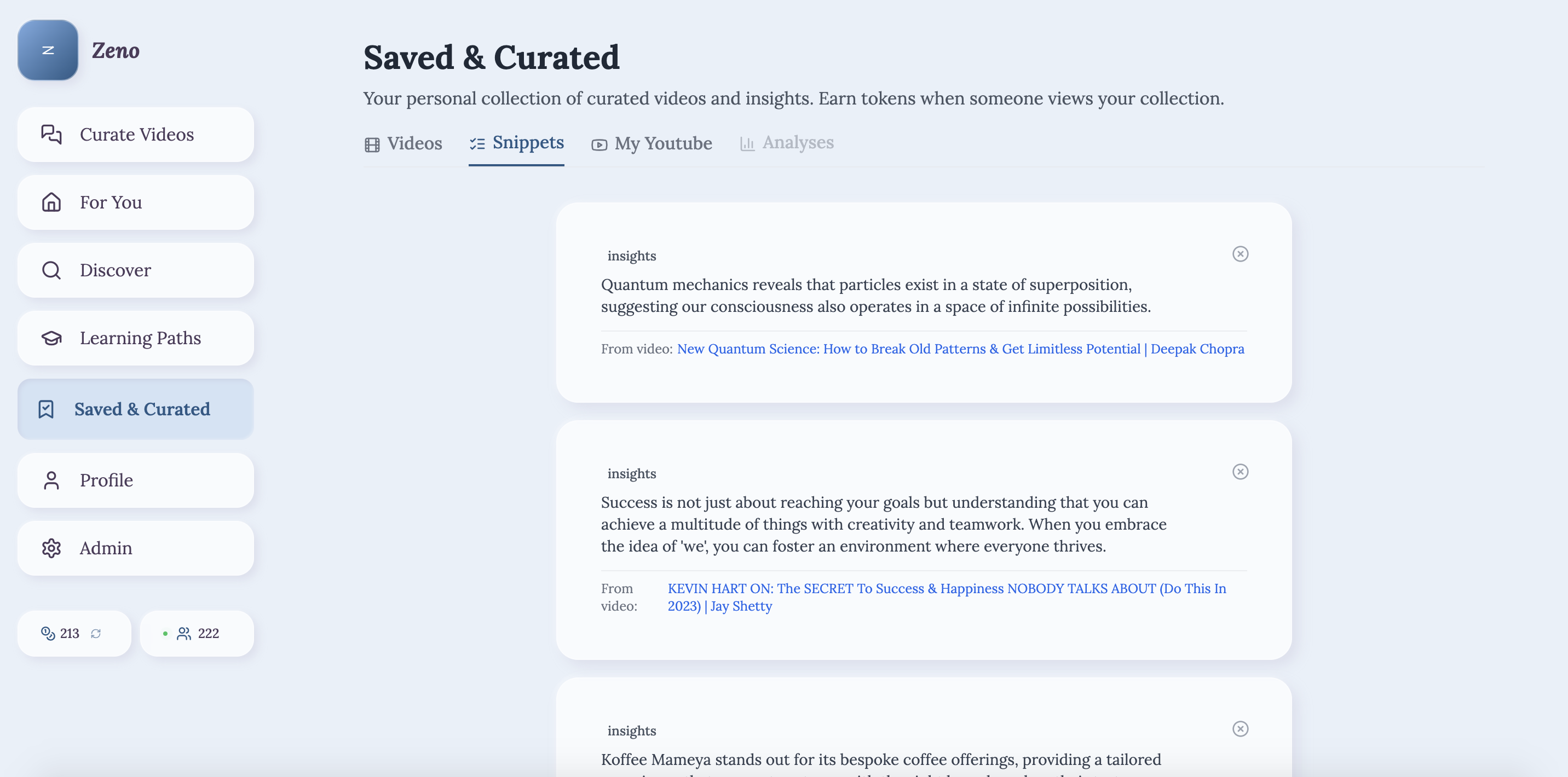
Task: Go to the For You page
Action: (135, 202)
